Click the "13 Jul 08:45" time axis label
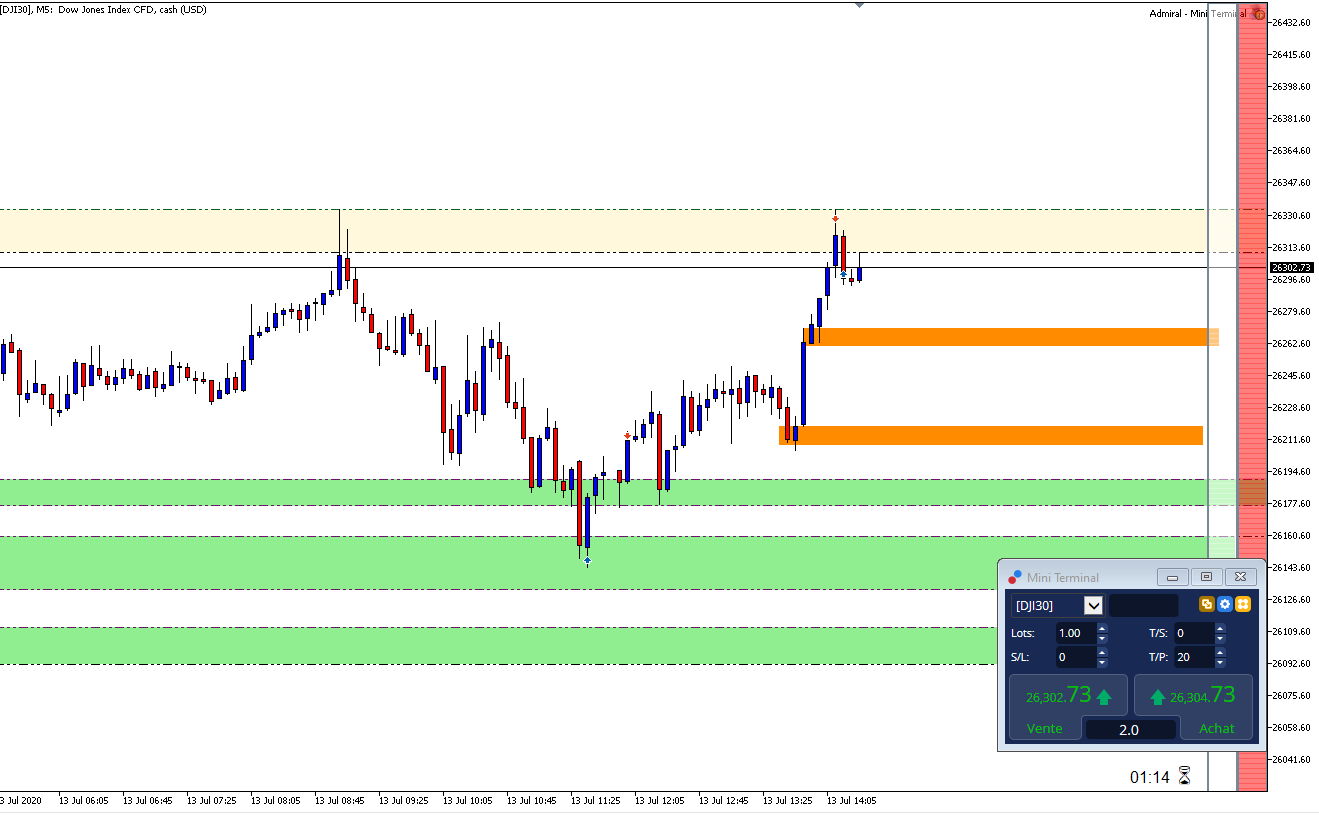 [x=340, y=800]
